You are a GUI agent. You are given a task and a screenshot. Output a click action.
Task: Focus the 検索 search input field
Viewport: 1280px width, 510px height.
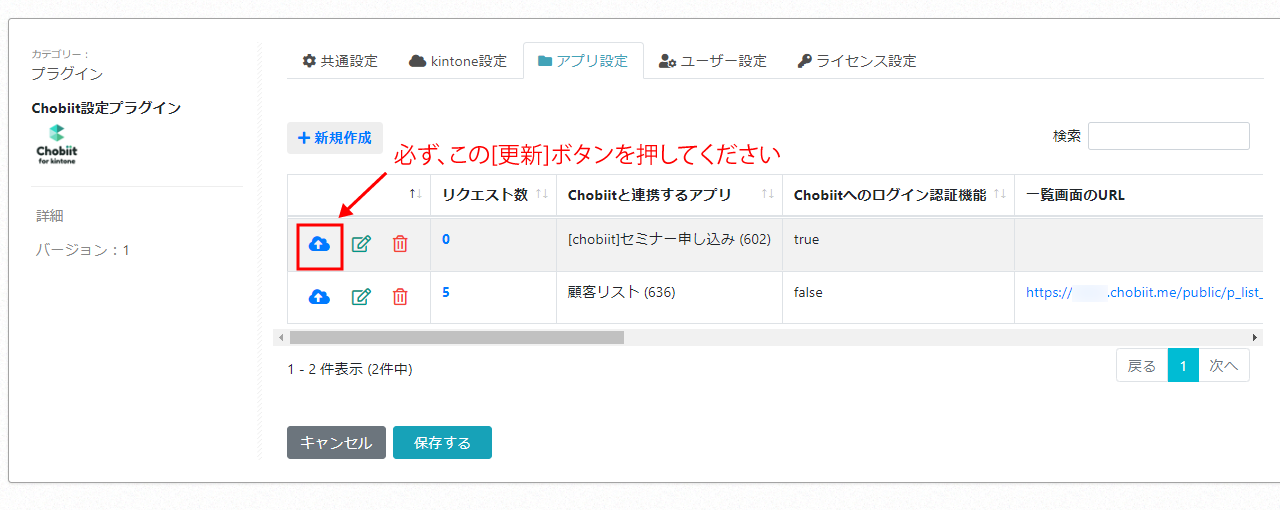1168,136
